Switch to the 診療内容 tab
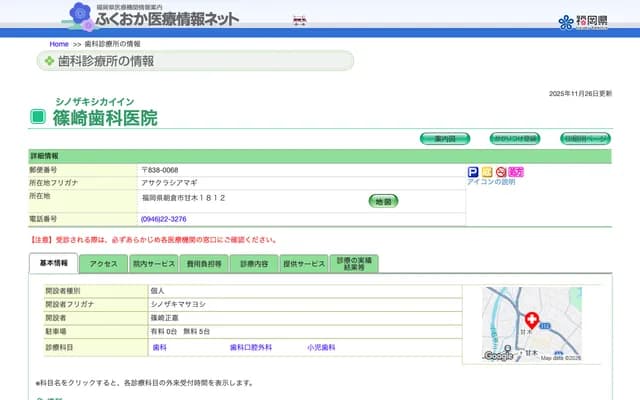The image size is (640, 400). 254,264
